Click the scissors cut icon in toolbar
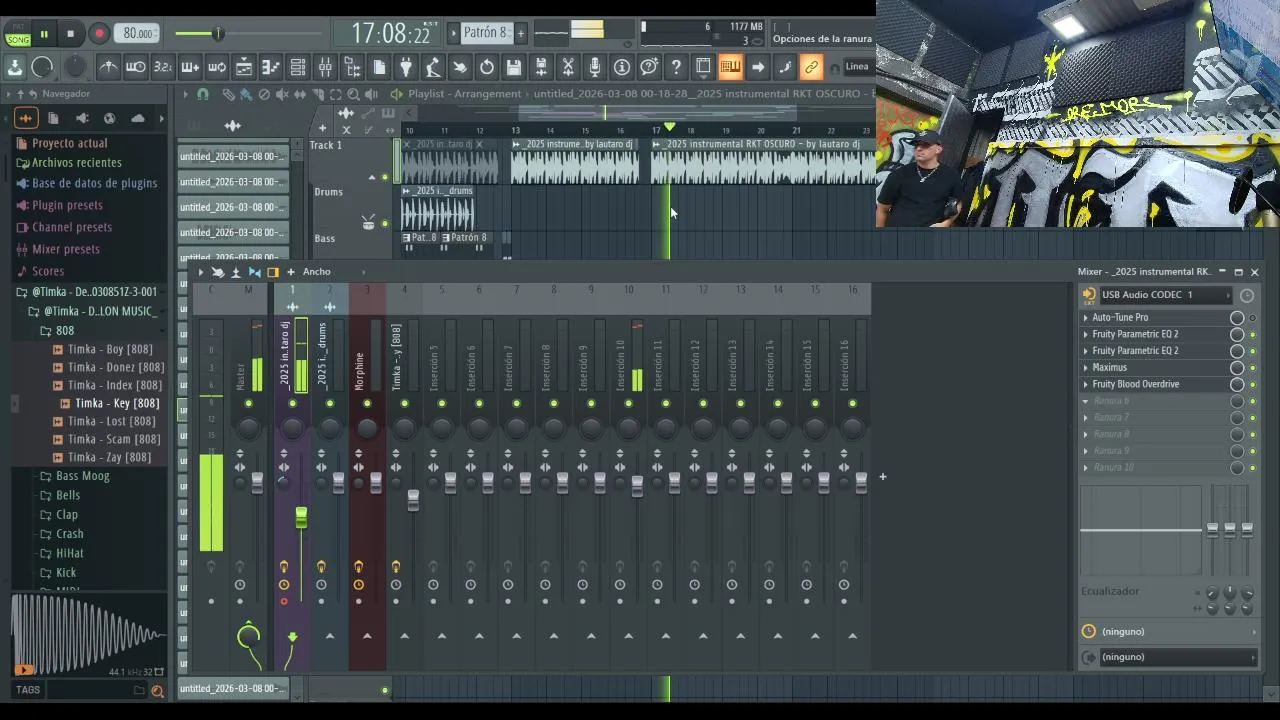This screenshot has height=720, width=1280. pyautogui.click(x=568, y=67)
